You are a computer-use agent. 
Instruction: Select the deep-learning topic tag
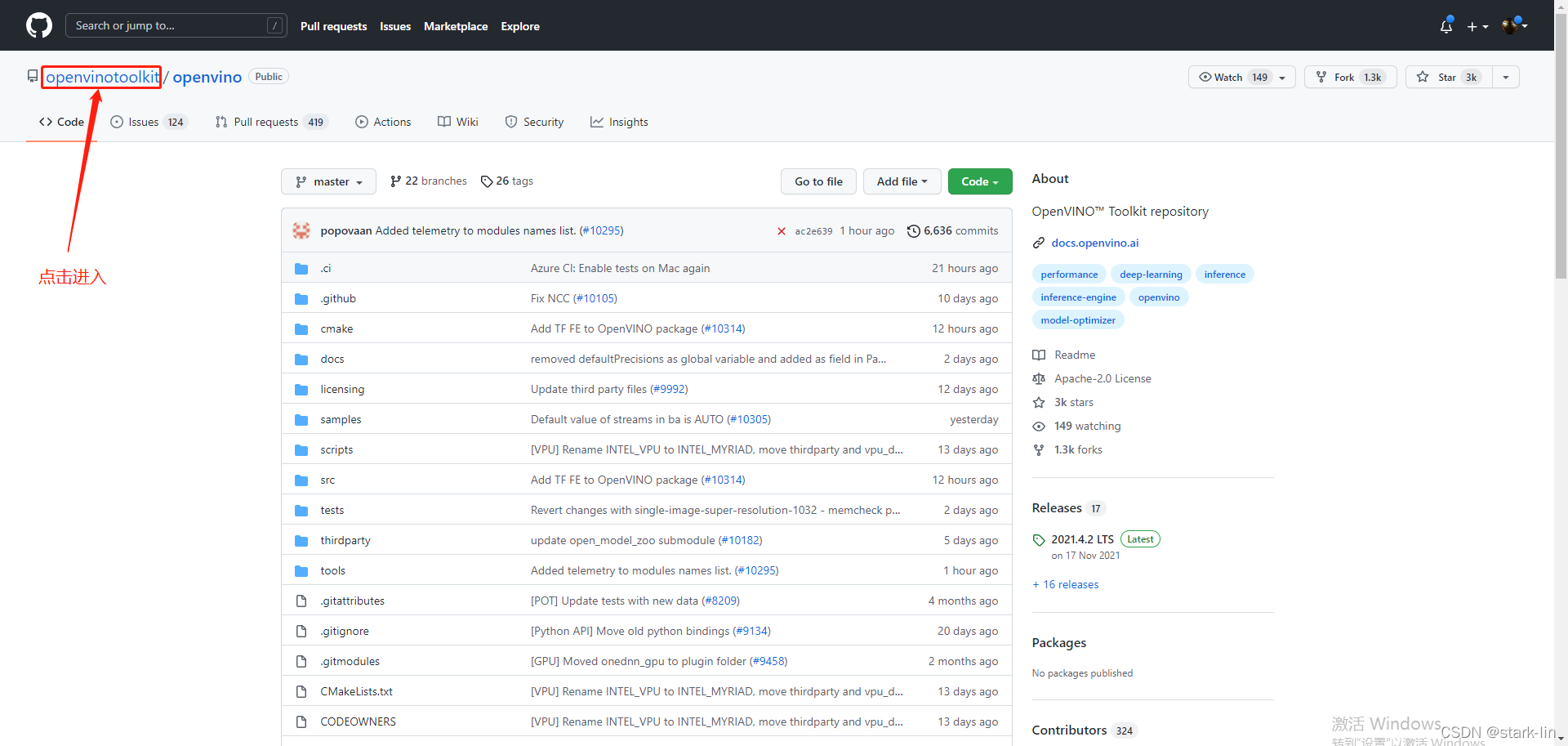click(1151, 275)
